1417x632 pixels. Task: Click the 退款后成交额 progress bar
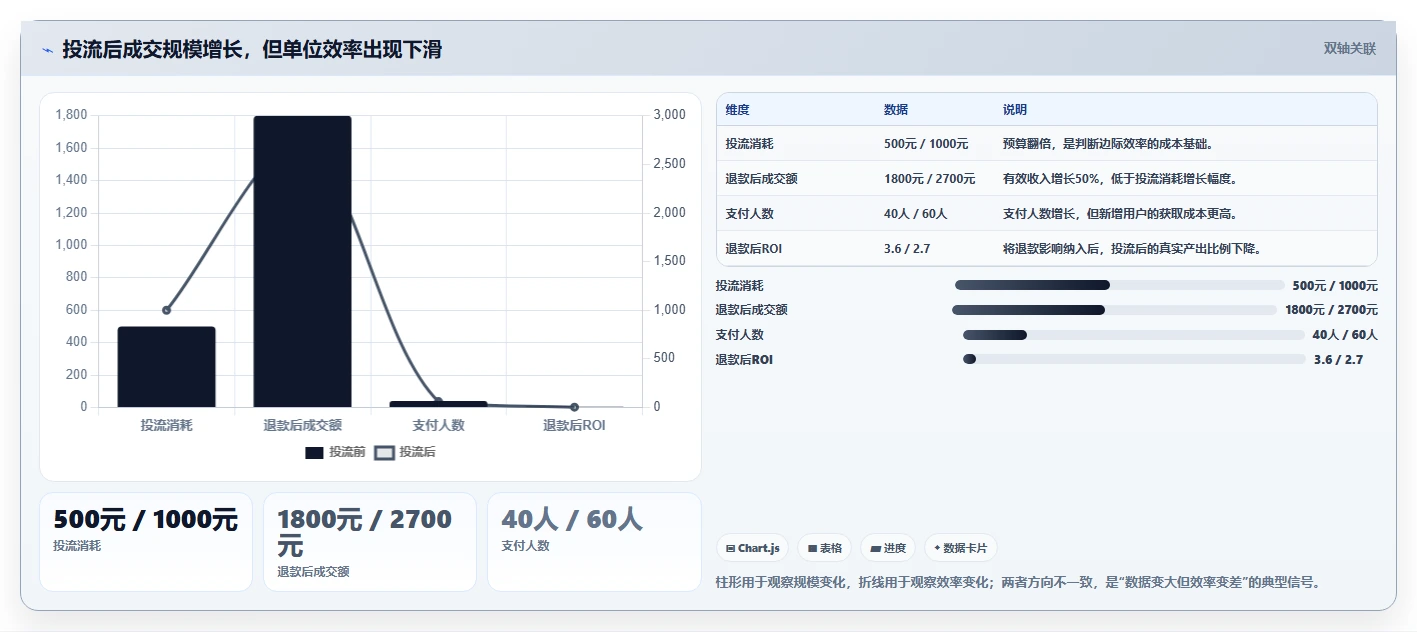[x=1115, y=310]
